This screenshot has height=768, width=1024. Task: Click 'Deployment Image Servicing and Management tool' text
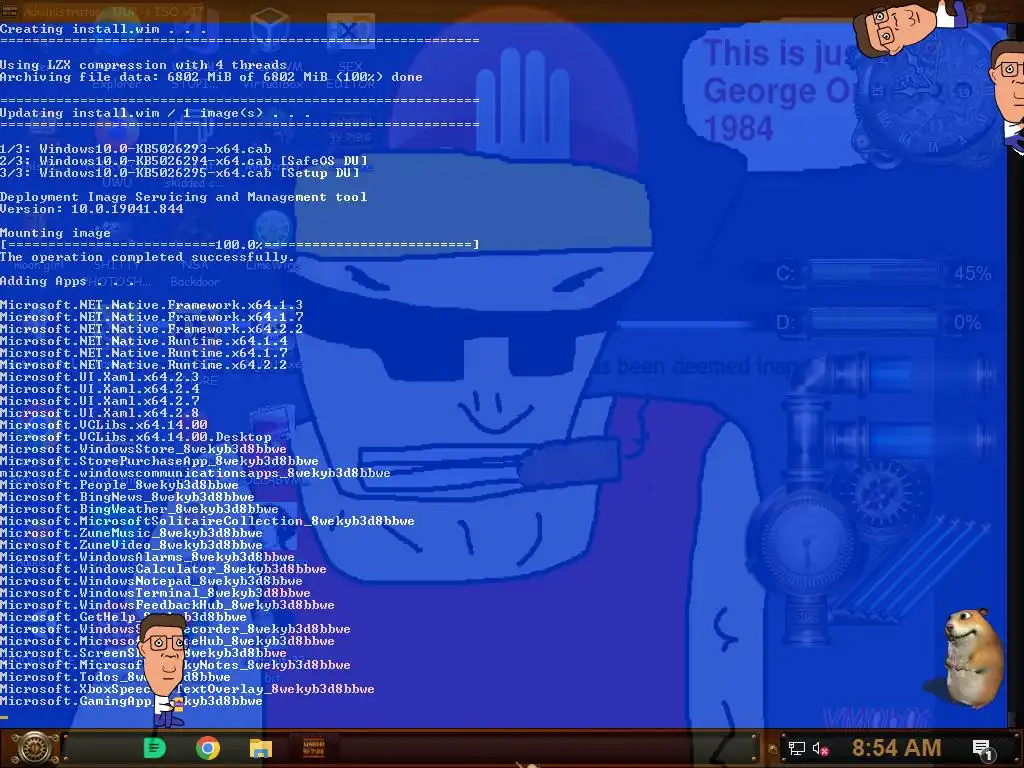click(x=184, y=197)
